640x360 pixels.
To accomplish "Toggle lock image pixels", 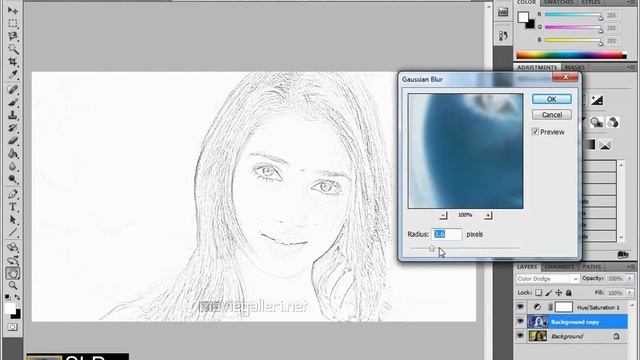I will click(549, 293).
